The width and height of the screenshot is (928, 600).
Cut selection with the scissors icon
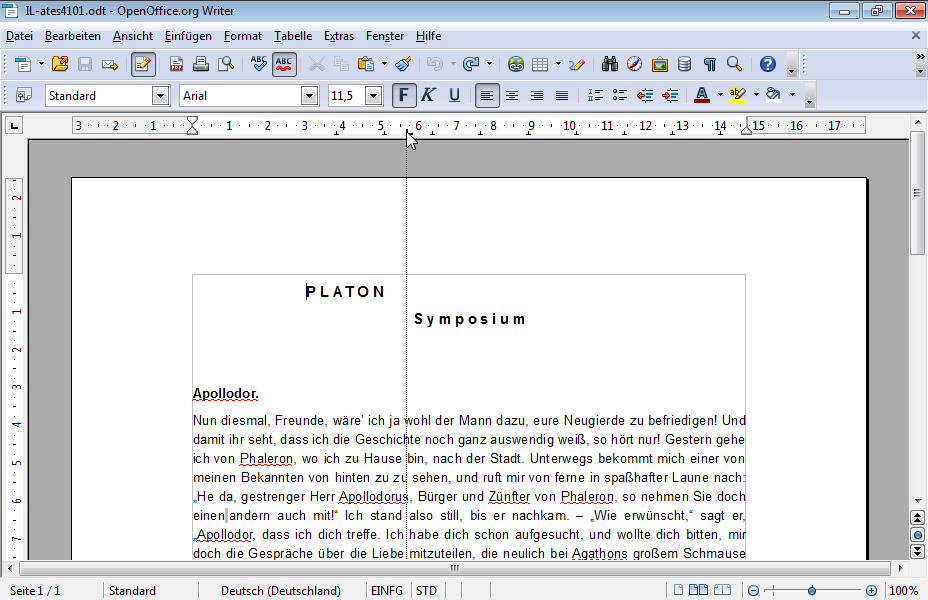[x=317, y=64]
